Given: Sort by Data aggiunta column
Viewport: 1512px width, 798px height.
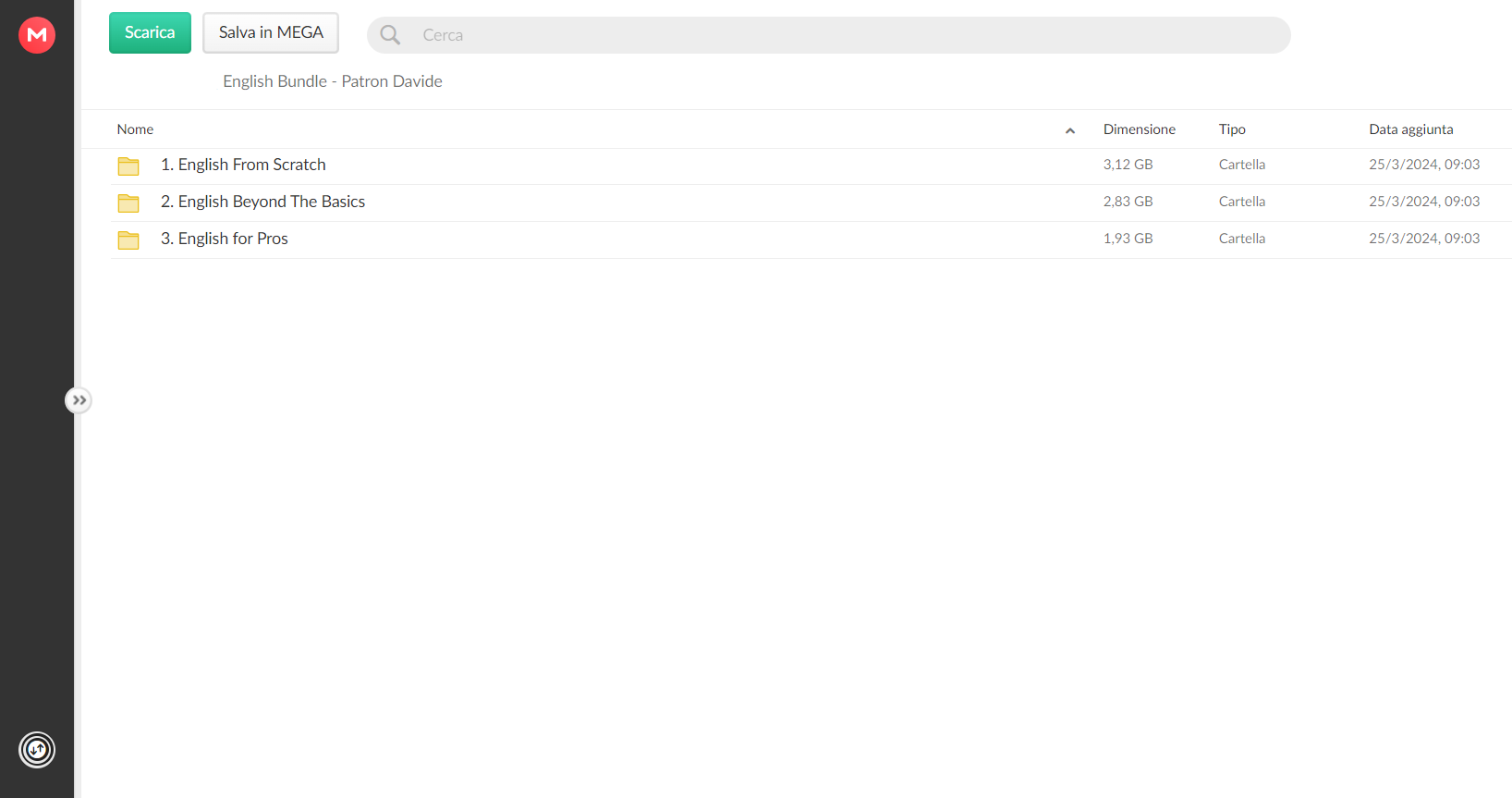Looking at the screenshot, I should [x=1411, y=129].
